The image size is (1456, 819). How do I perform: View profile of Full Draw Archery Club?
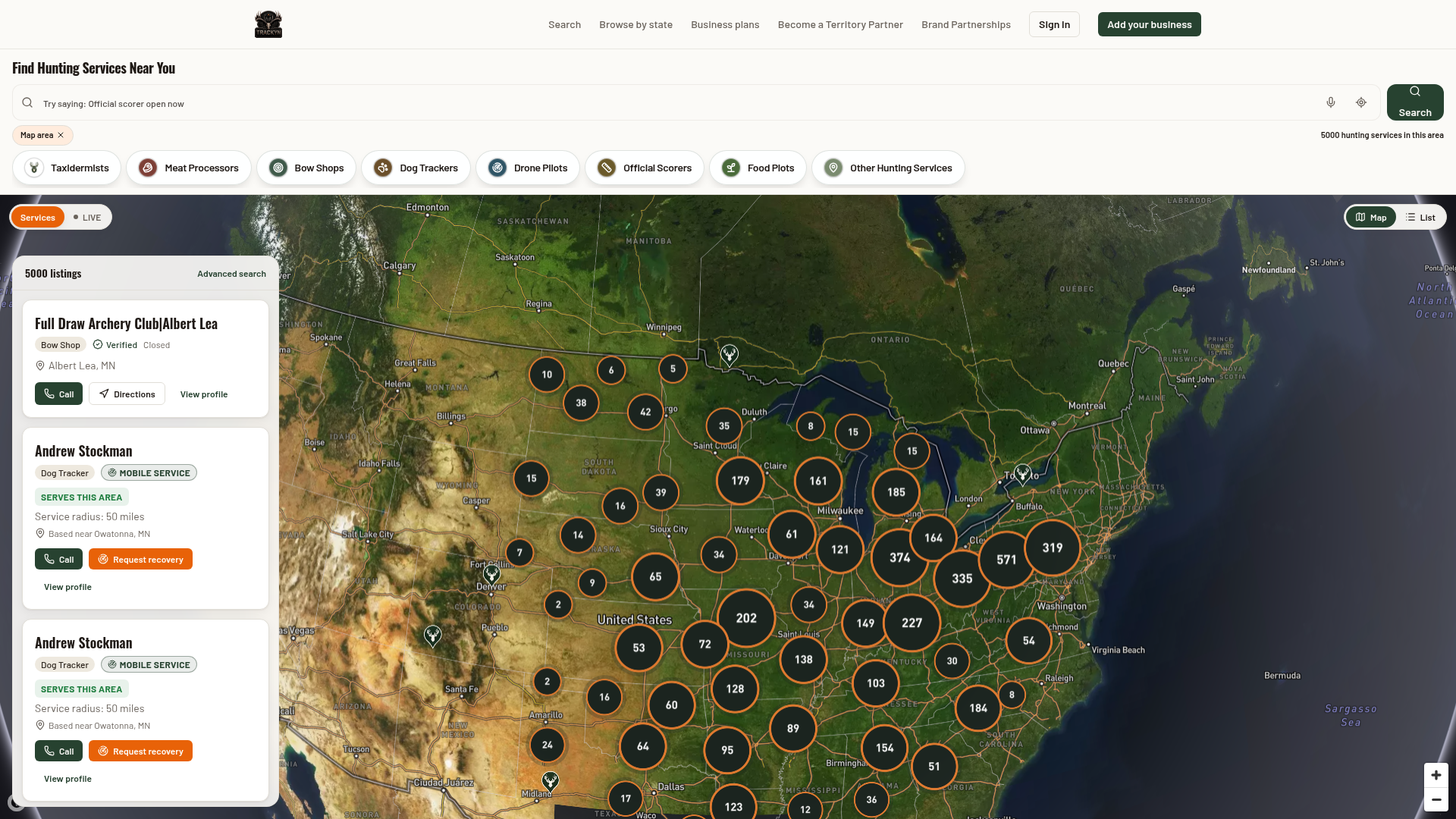tap(204, 394)
